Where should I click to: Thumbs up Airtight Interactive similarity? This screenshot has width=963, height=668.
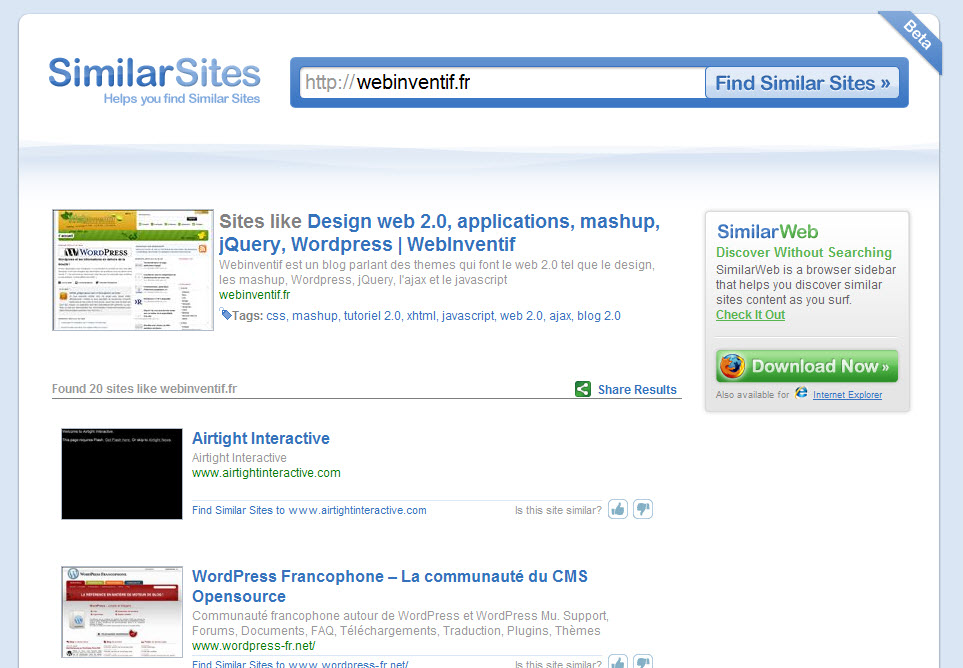click(x=618, y=509)
